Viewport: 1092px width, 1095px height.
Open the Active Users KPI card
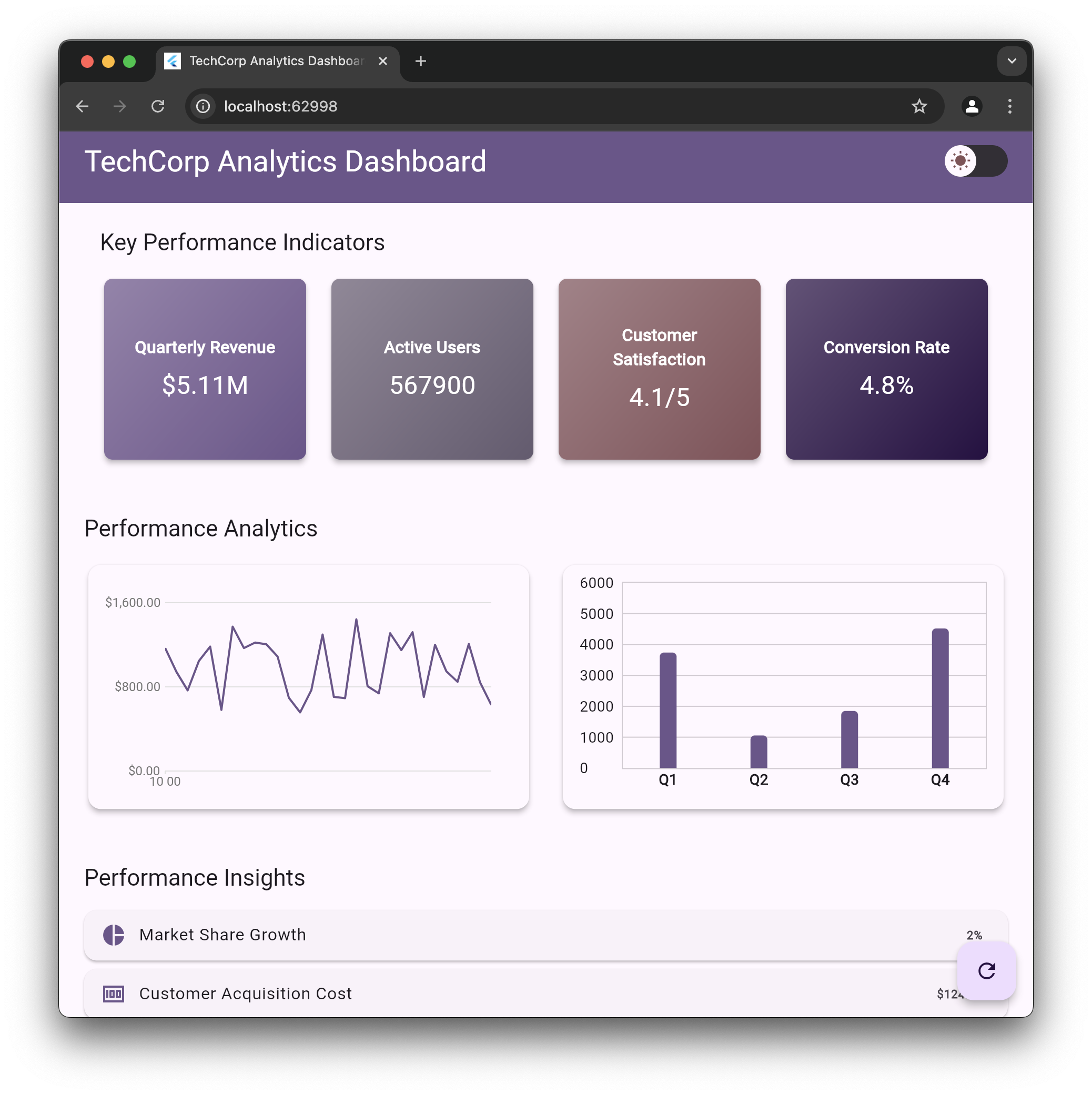click(432, 369)
